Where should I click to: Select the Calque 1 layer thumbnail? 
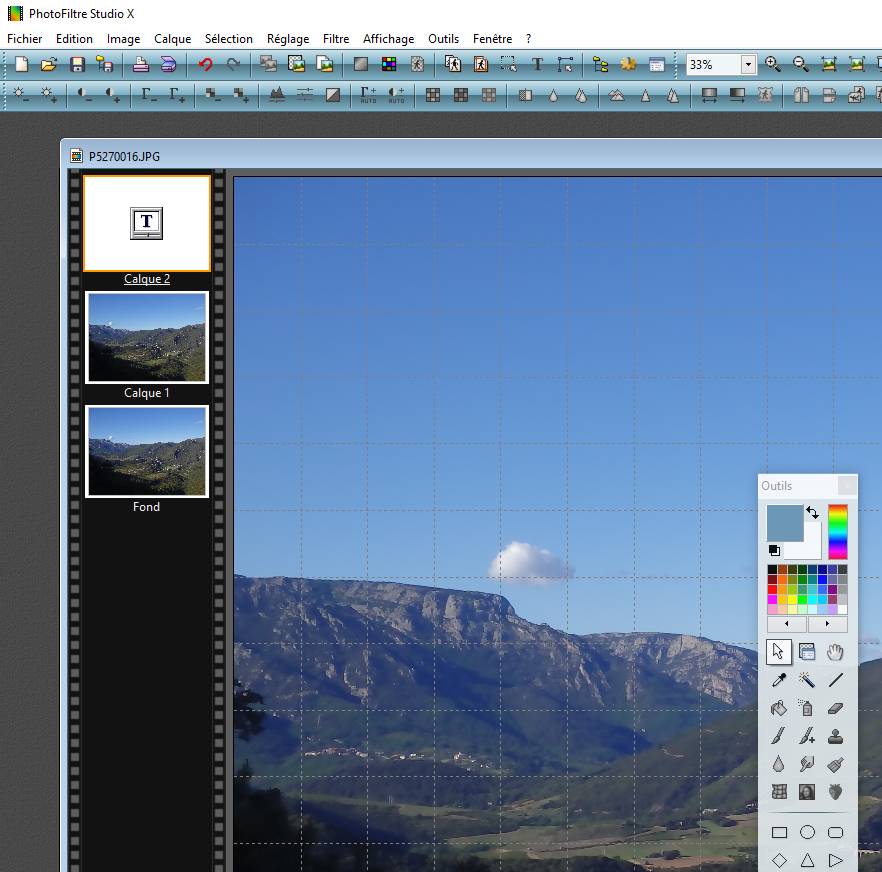click(x=147, y=337)
